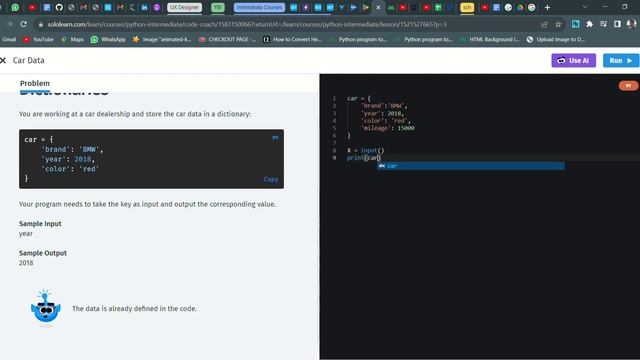Expand the green YBI tab group
640x360 pixels.
[218, 7]
